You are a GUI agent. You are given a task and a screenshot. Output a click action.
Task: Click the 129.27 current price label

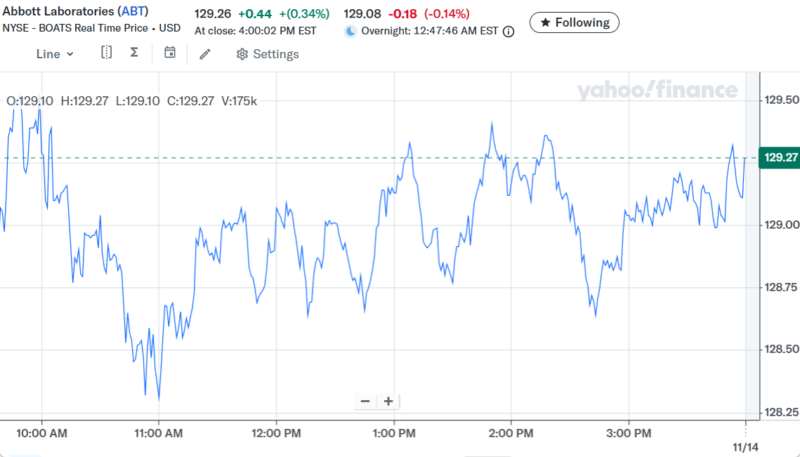tap(779, 158)
